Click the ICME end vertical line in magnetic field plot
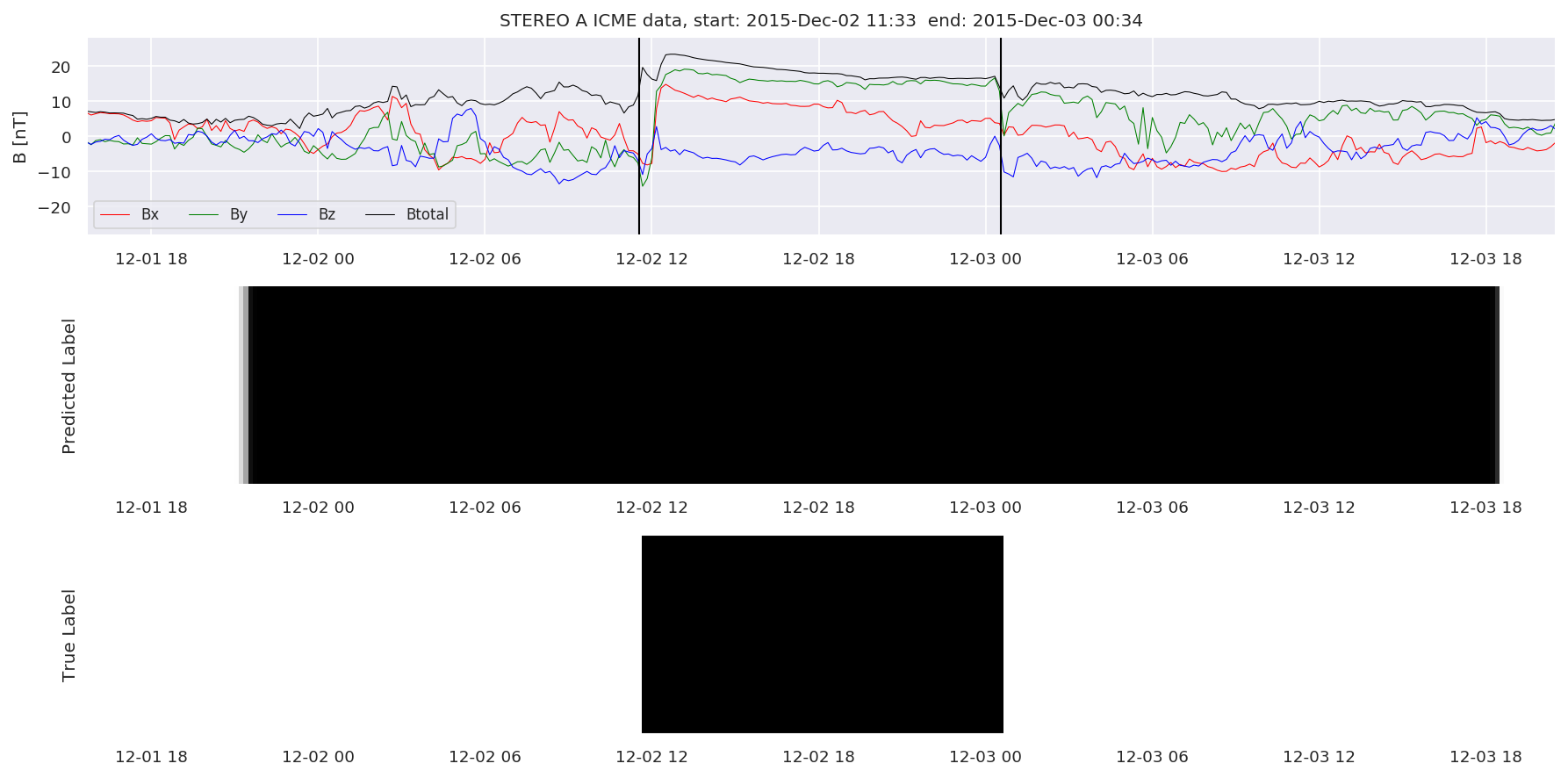This screenshot has height=778, width=1568. (1001, 136)
